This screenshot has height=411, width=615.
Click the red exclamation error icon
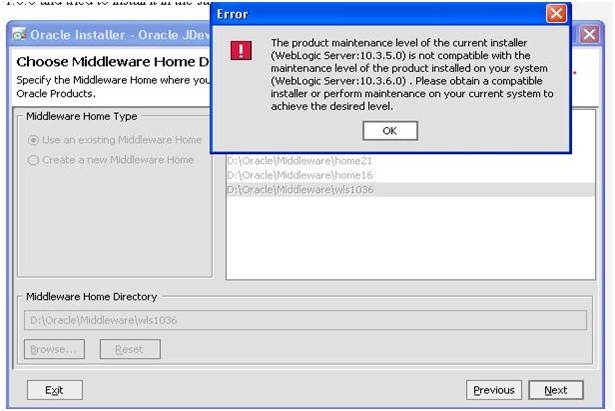241,51
